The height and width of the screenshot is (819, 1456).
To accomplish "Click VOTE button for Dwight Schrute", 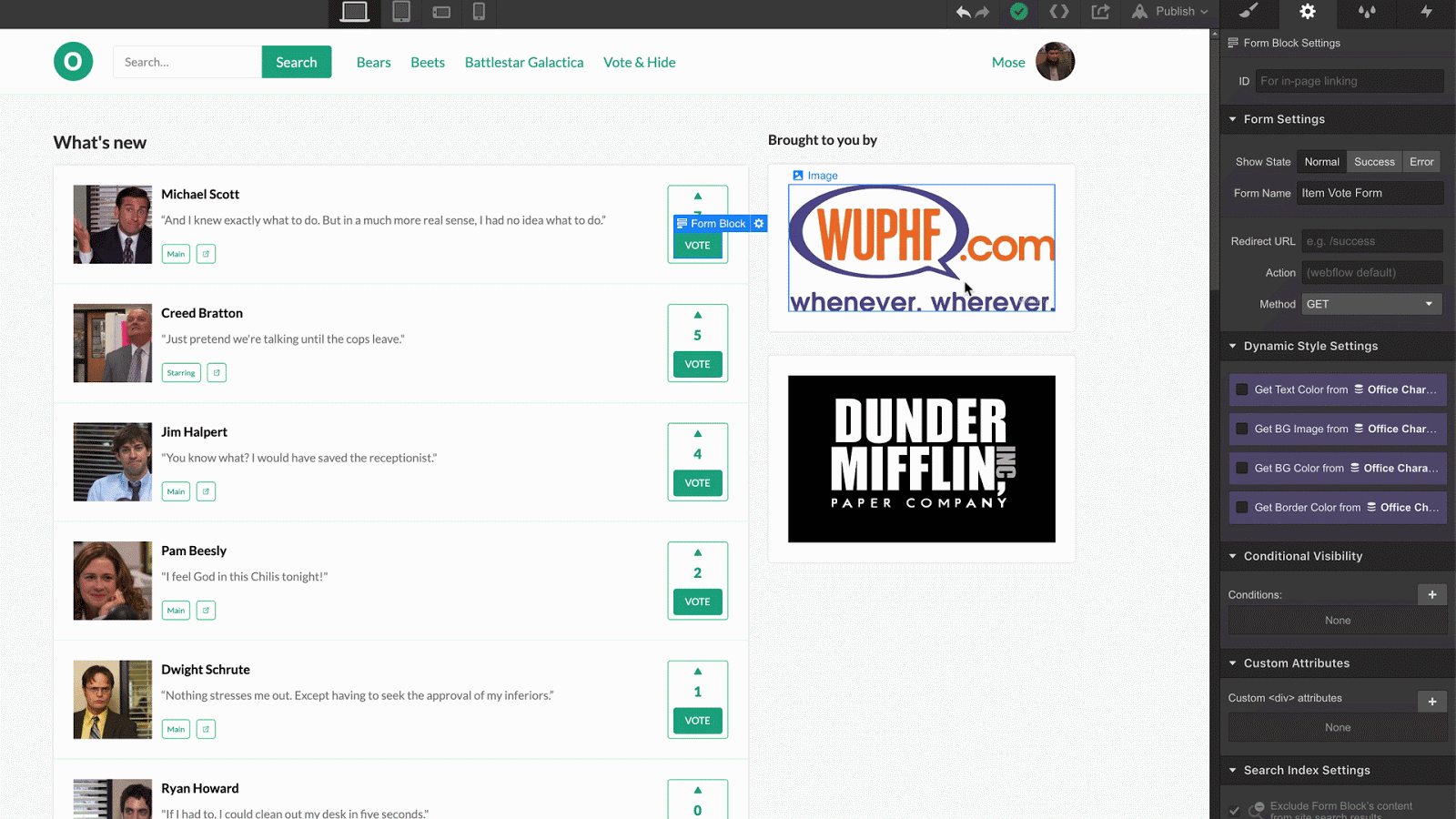I will (x=698, y=721).
